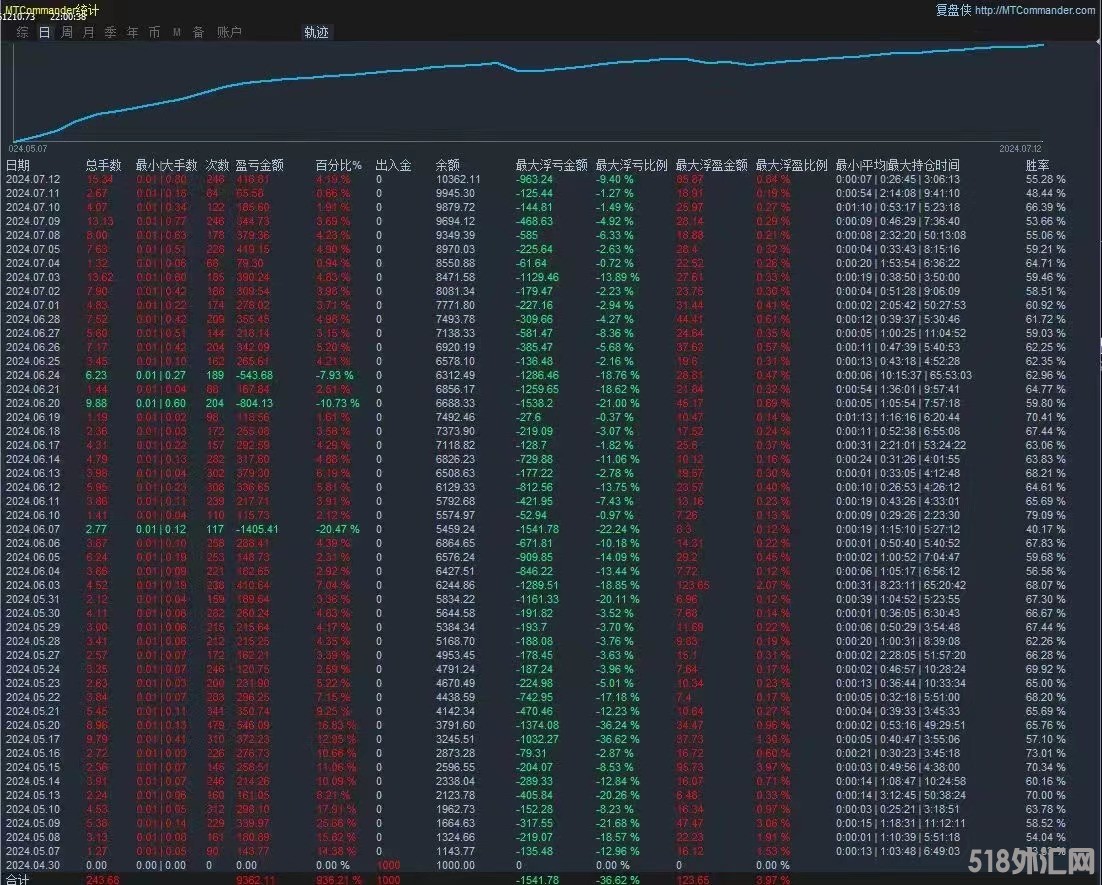Switch to the 币 (currency) tab
1102x885 pixels.
coord(154,32)
